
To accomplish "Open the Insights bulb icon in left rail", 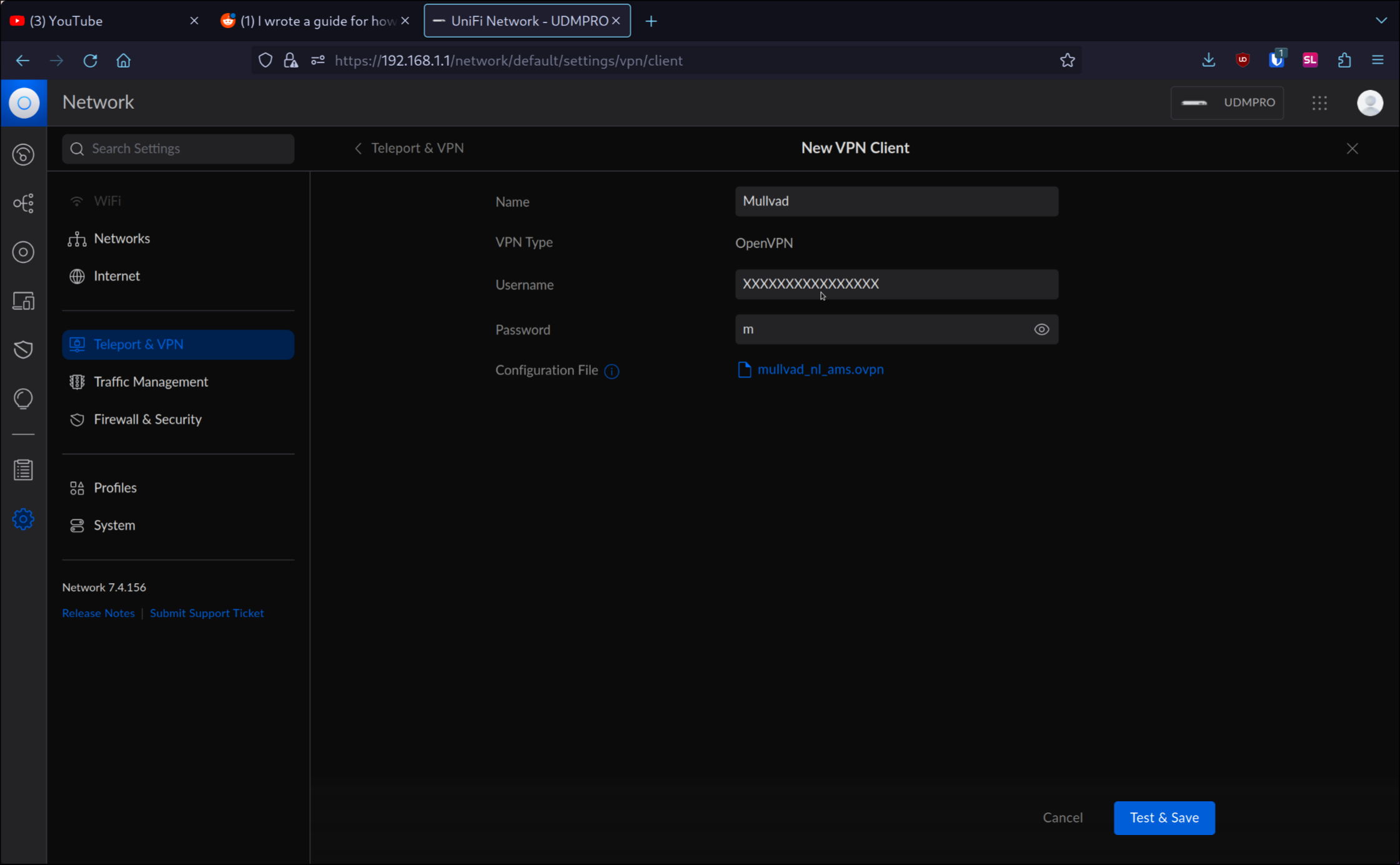I will [x=23, y=399].
